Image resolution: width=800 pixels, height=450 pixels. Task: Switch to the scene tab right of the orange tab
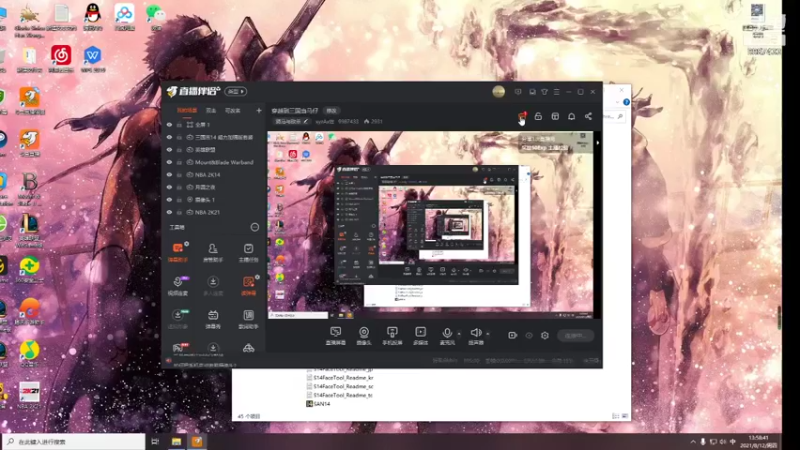(x=211, y=110)
